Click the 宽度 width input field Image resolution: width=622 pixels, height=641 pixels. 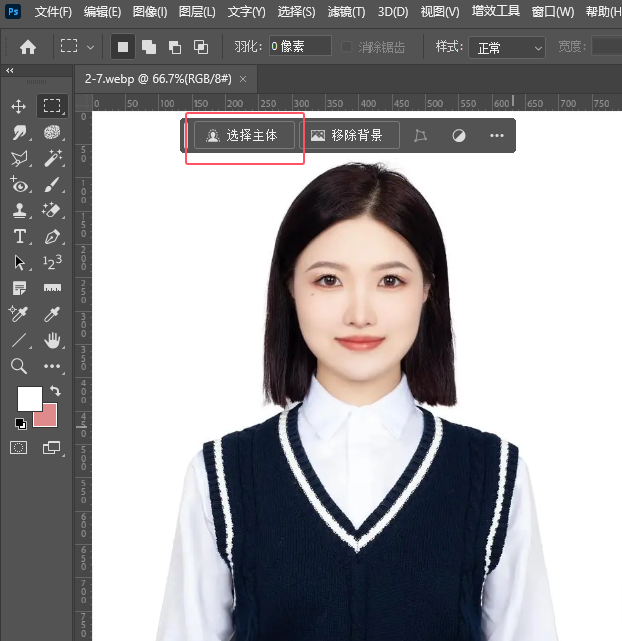[607, 46]
